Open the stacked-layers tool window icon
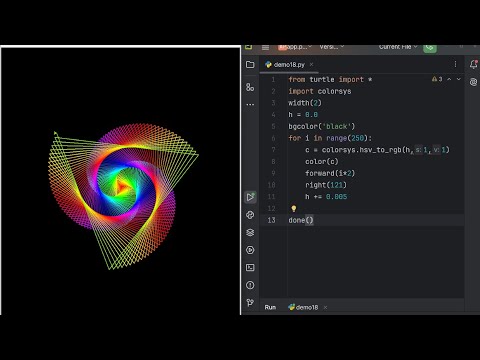 click(x=250, y=232)
